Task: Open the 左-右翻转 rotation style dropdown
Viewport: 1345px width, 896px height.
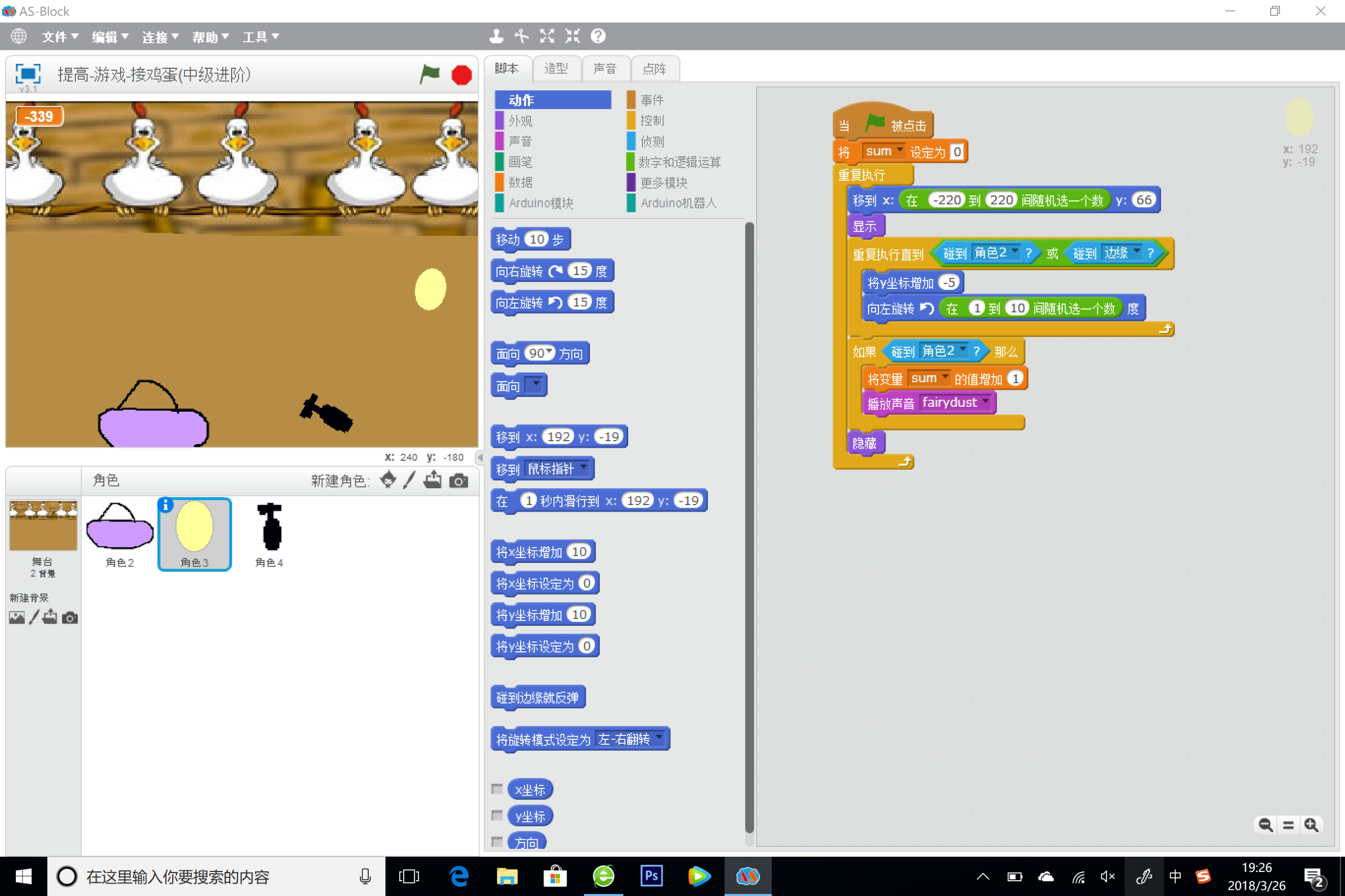Action: [659, 738]
